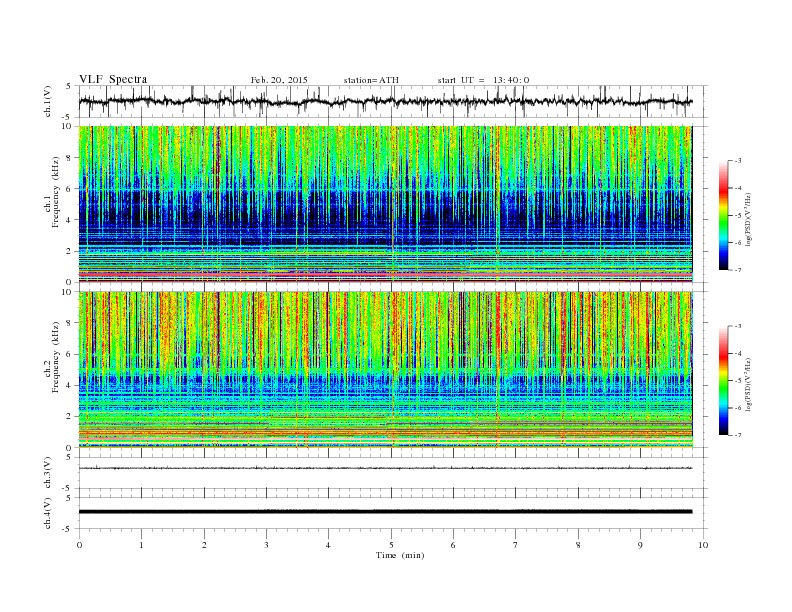Click the "Time (min)" axis label

point(400,555)
